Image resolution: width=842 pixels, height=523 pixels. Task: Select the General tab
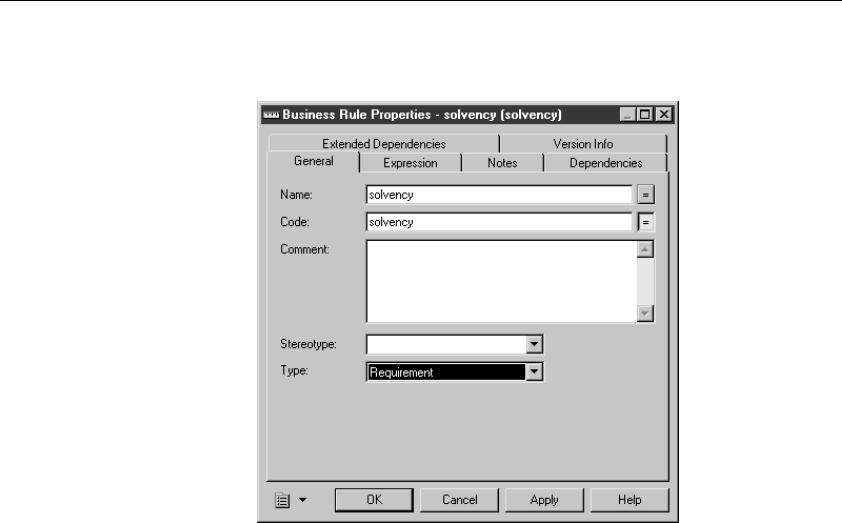314,161
